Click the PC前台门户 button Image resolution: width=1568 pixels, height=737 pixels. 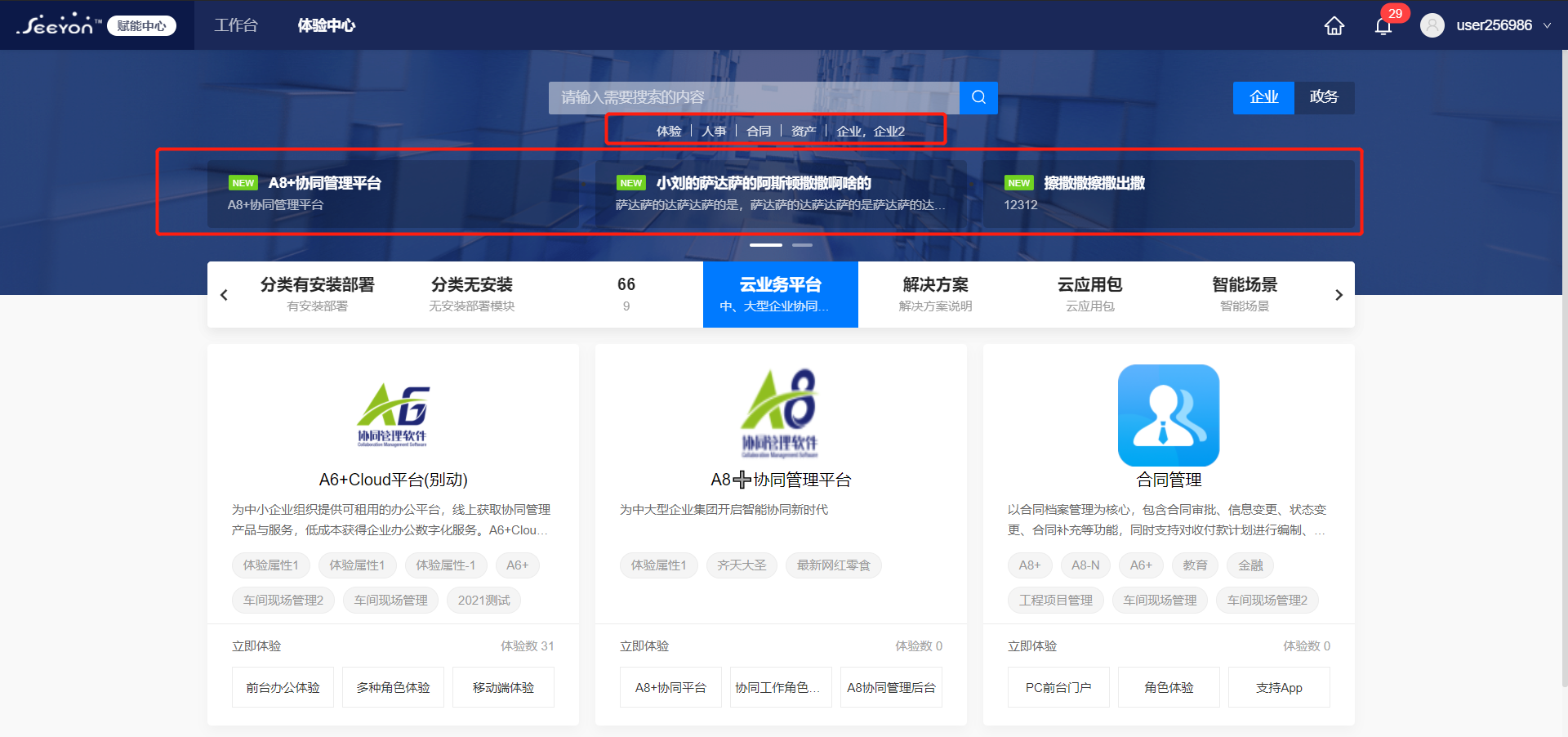[1058, 687]
